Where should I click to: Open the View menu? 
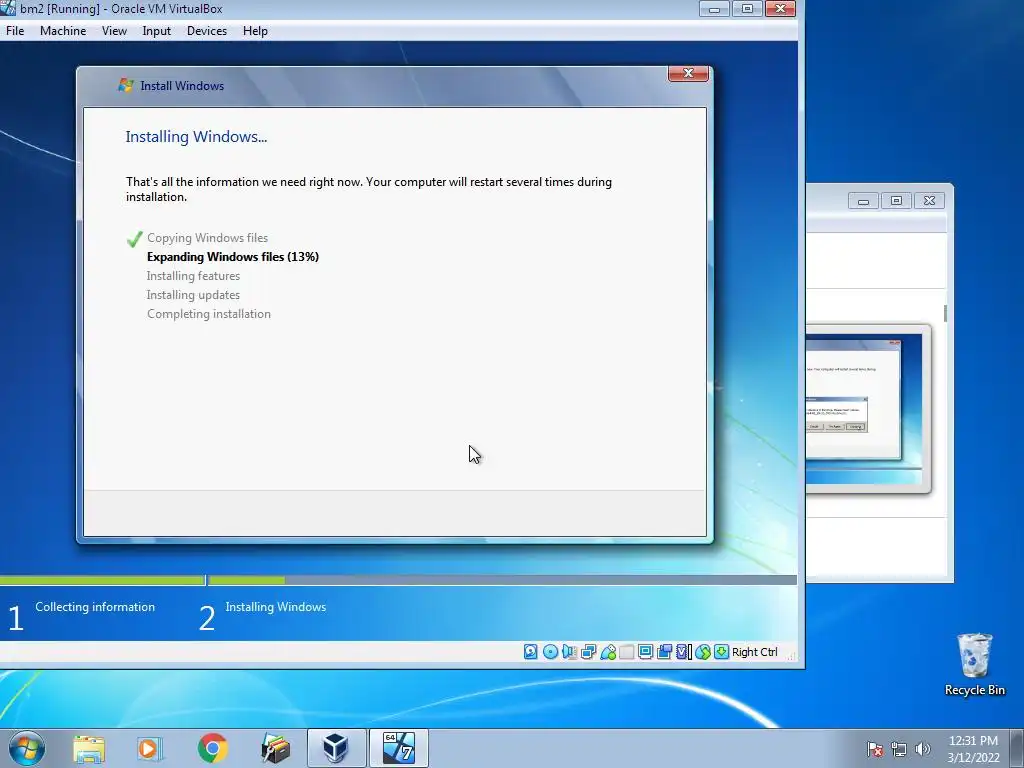pos(114,31)
